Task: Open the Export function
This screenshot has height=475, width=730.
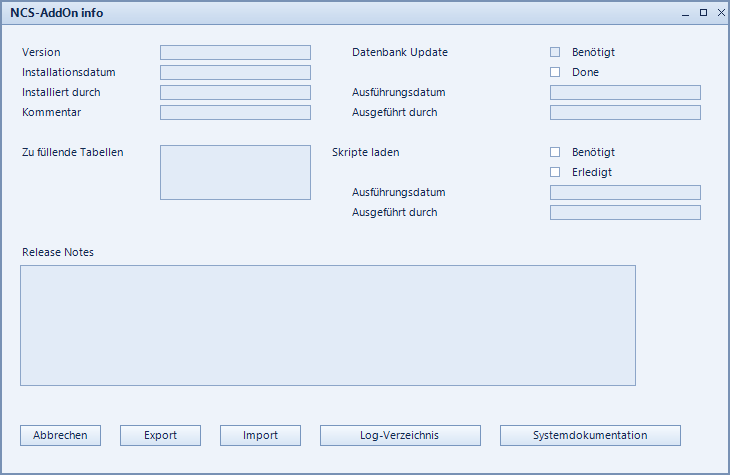Action: click(161, 435)
